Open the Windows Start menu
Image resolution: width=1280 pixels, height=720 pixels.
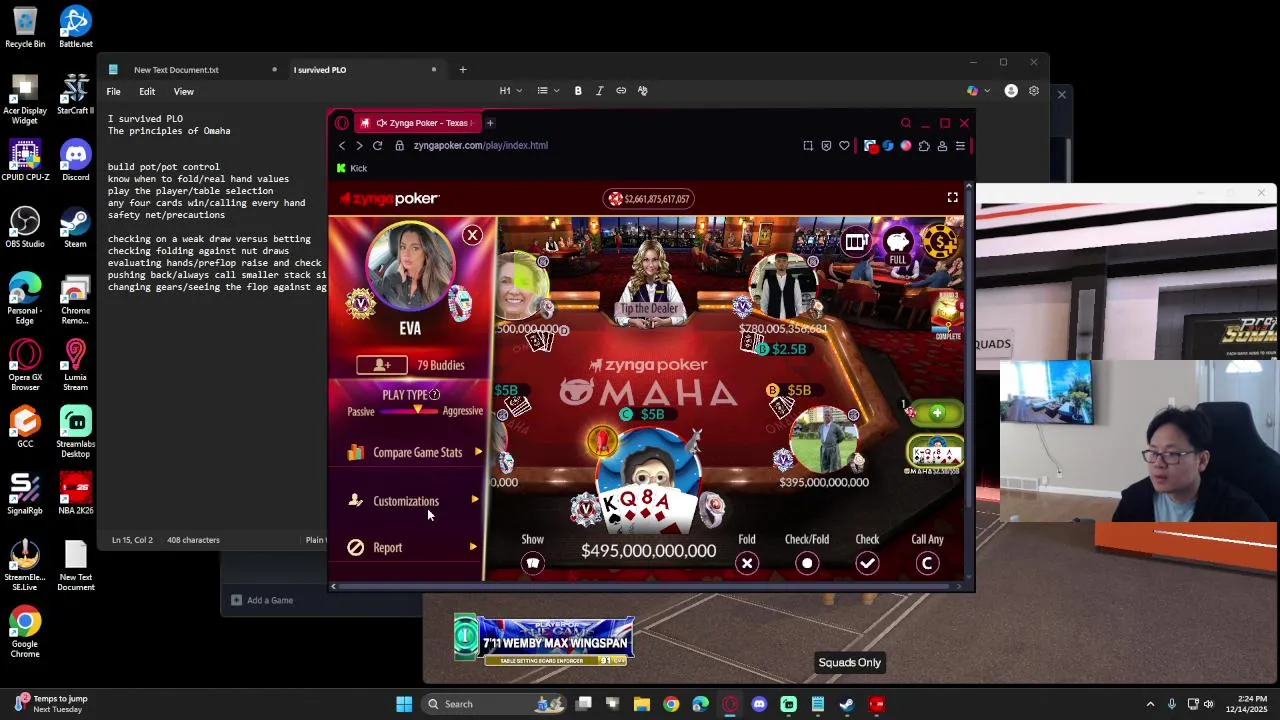pos(404,704)
